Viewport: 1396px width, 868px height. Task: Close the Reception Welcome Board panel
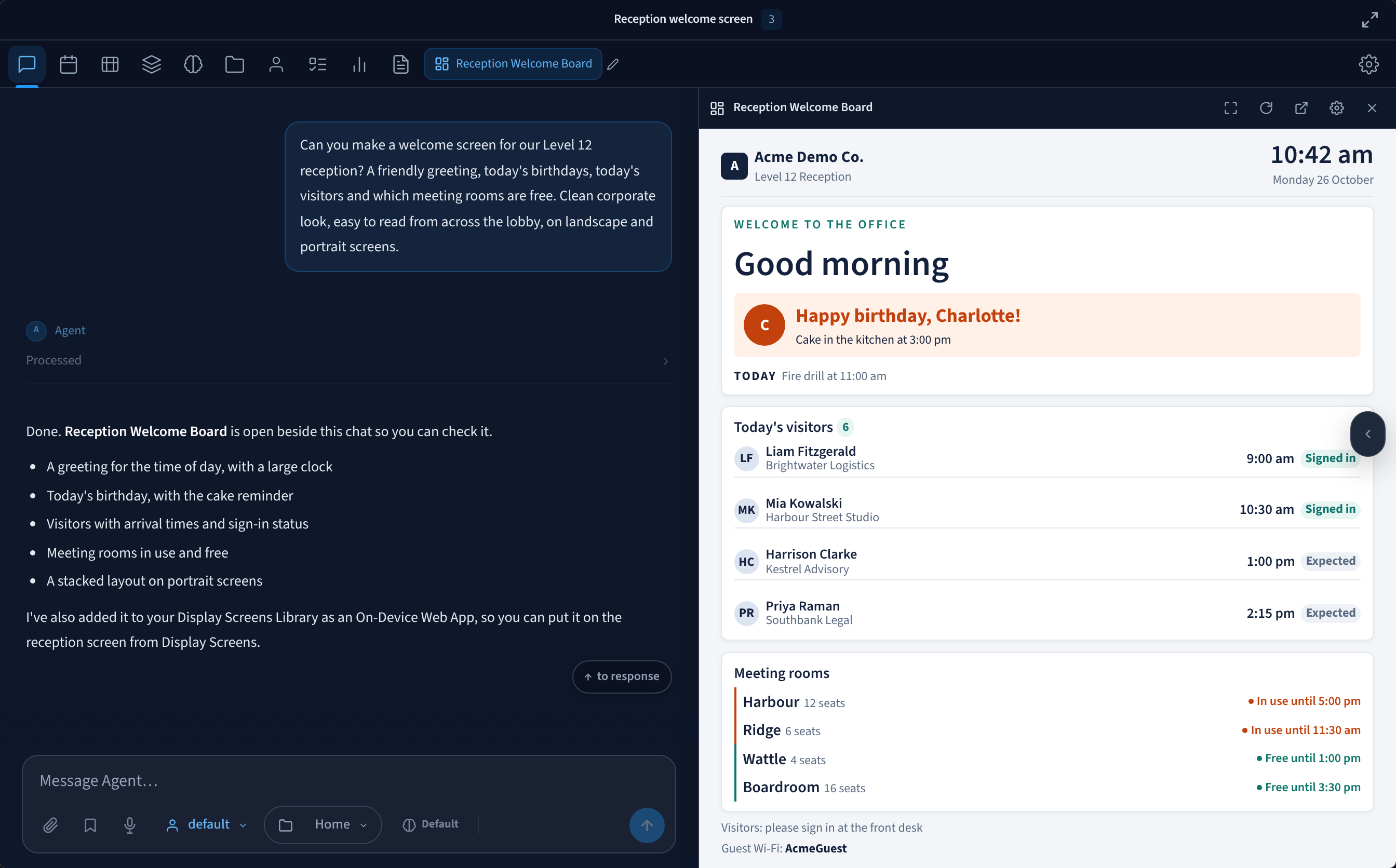coord(1372,108)
